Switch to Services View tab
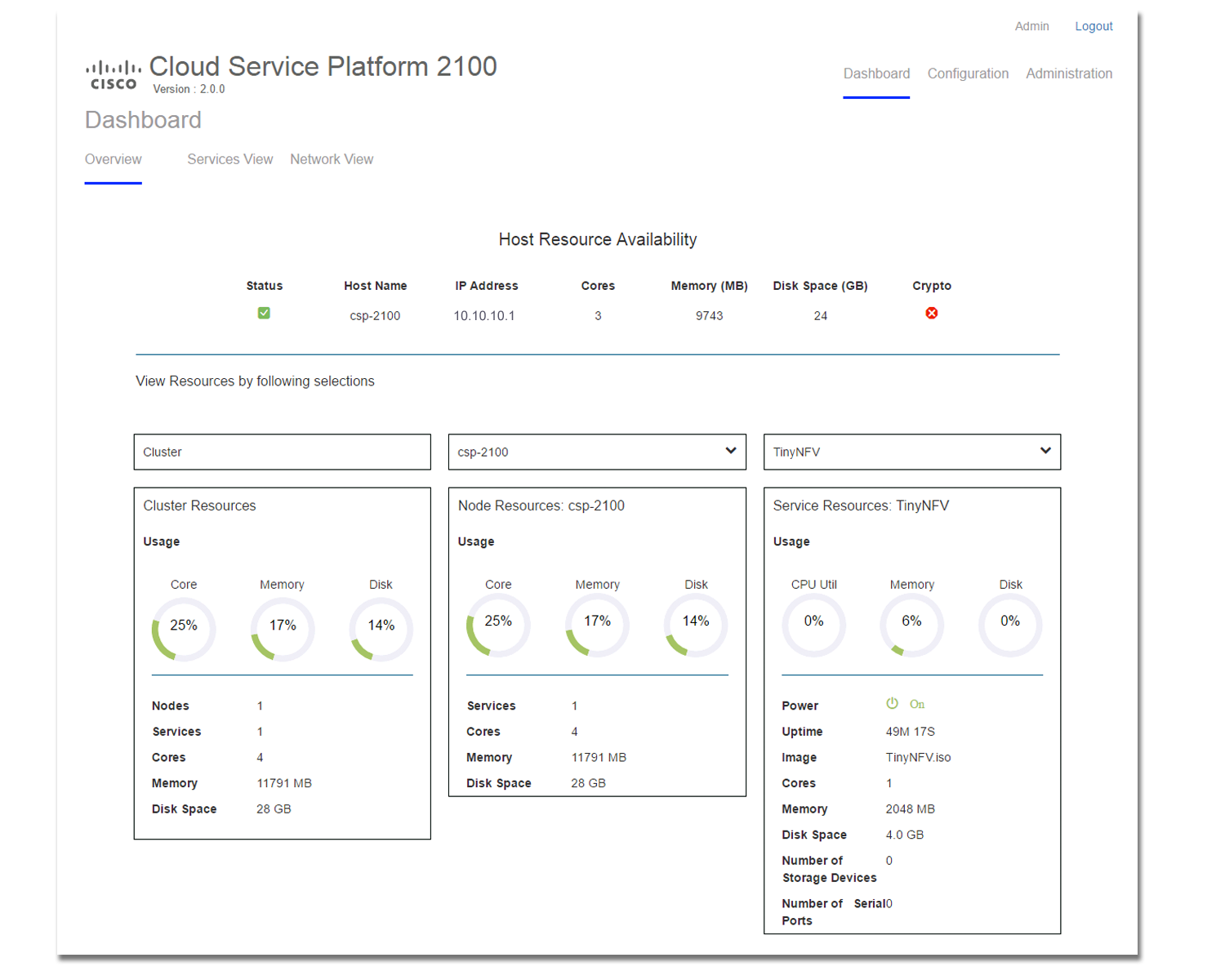This screenshot has height=980, width=1225. click(229, 159)
